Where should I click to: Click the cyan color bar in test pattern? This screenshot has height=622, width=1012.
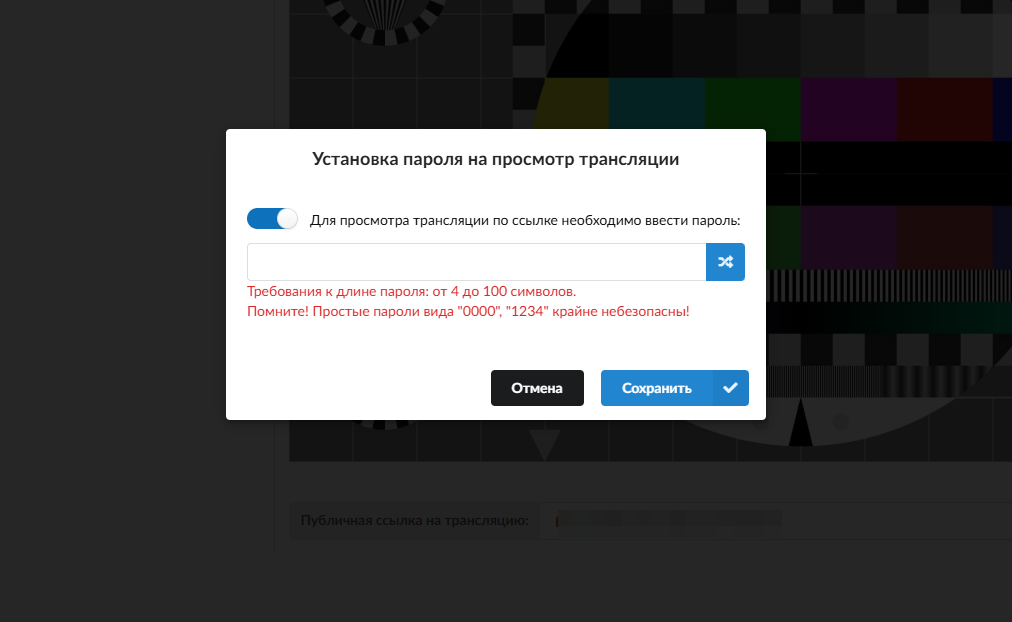tap(656, 103)
